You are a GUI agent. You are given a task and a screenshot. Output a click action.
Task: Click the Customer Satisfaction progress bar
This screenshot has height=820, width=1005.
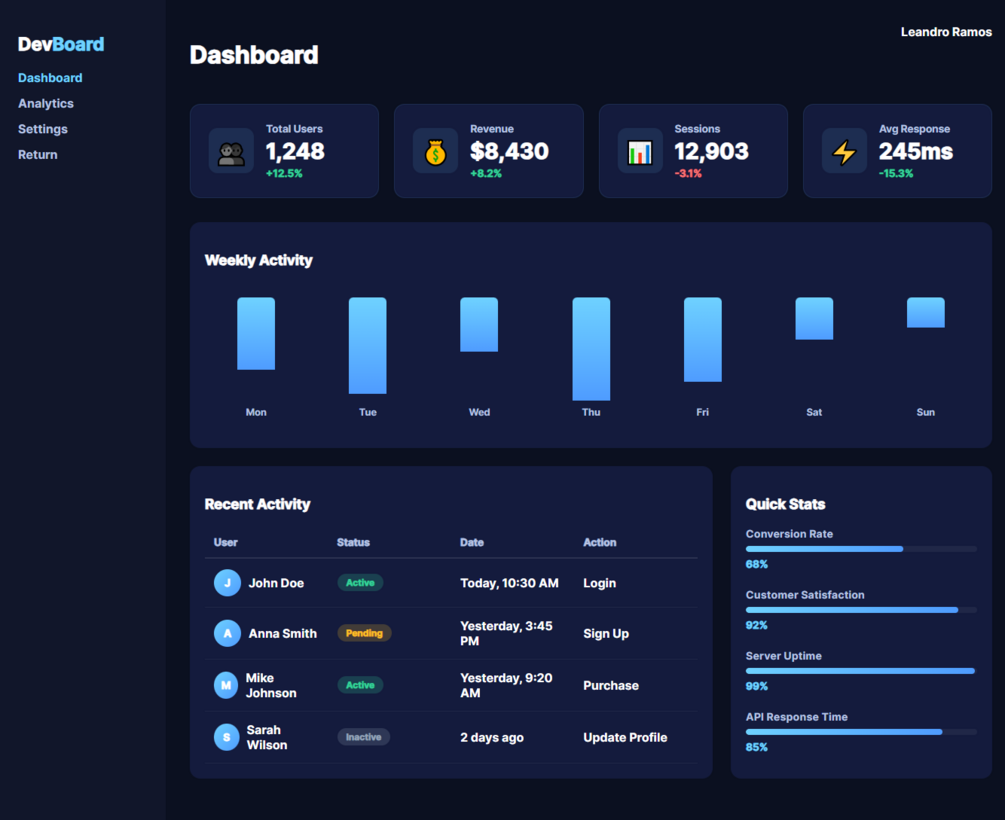861,610
